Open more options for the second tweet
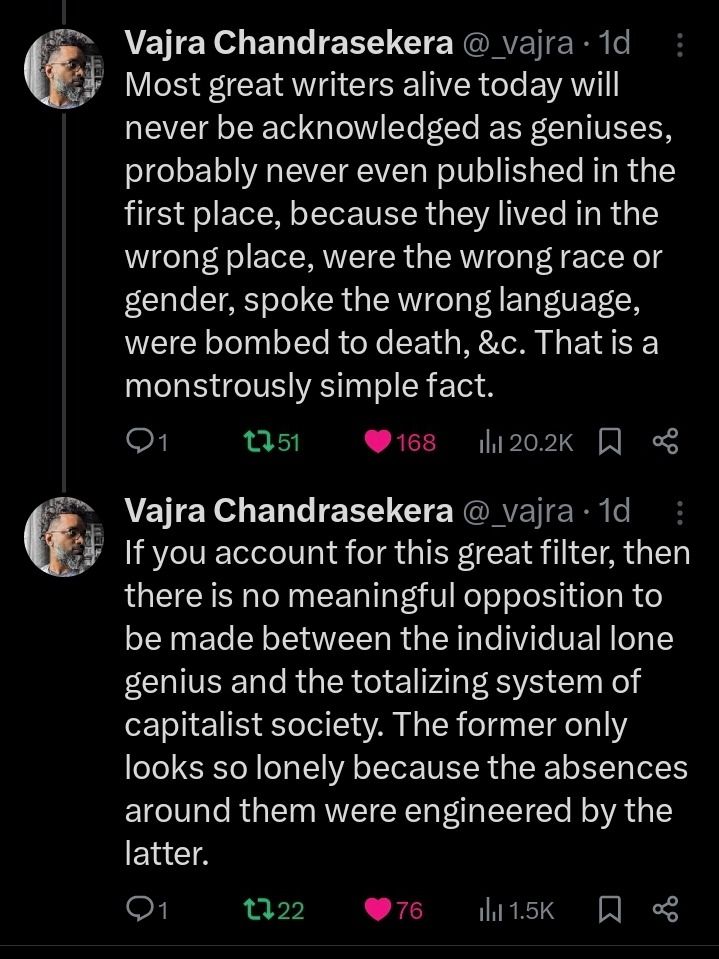The image size is (719, 959). tap(681, 513)
